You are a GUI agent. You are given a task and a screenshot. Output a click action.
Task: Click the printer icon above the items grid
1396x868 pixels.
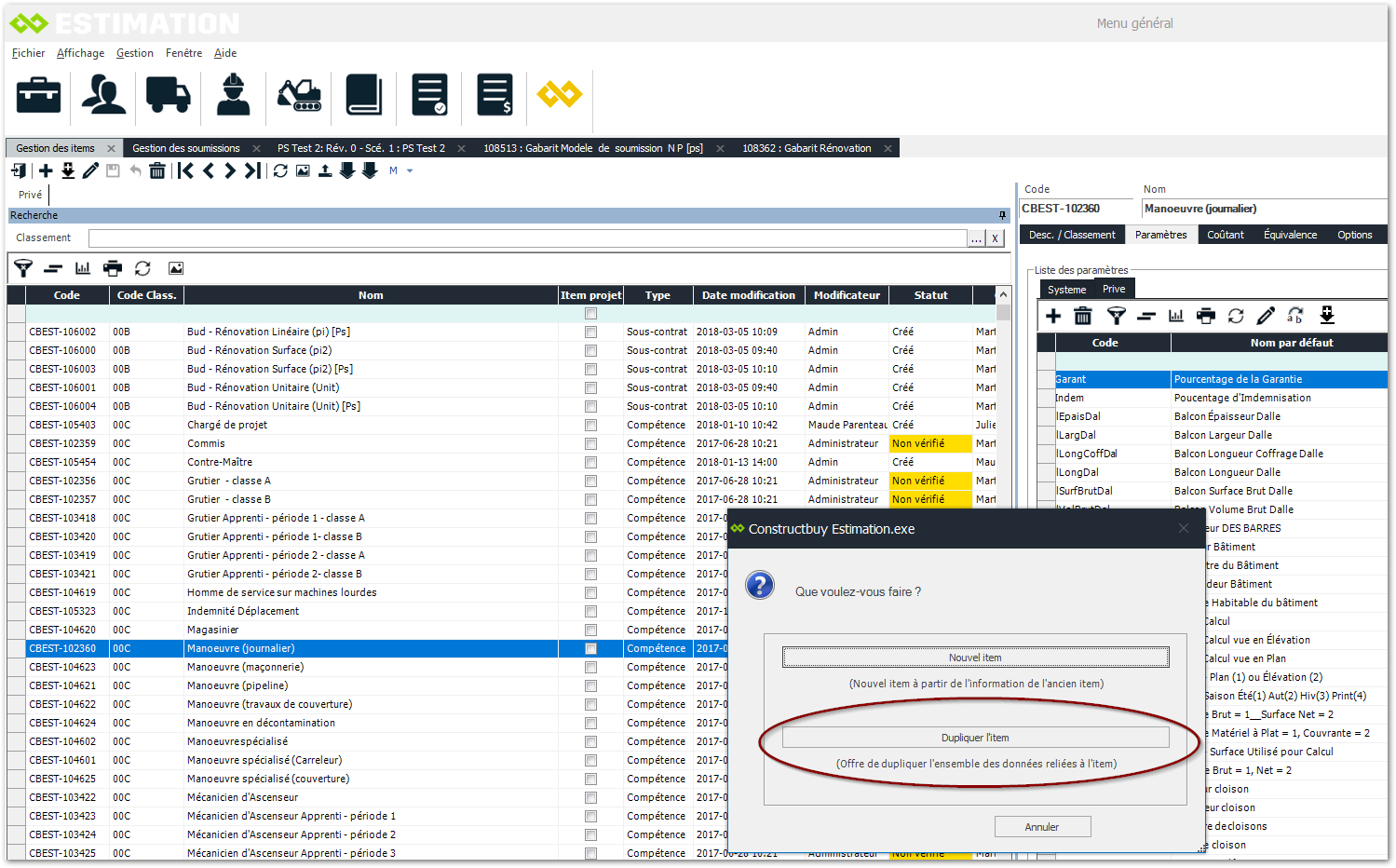[x=113, y=268]
